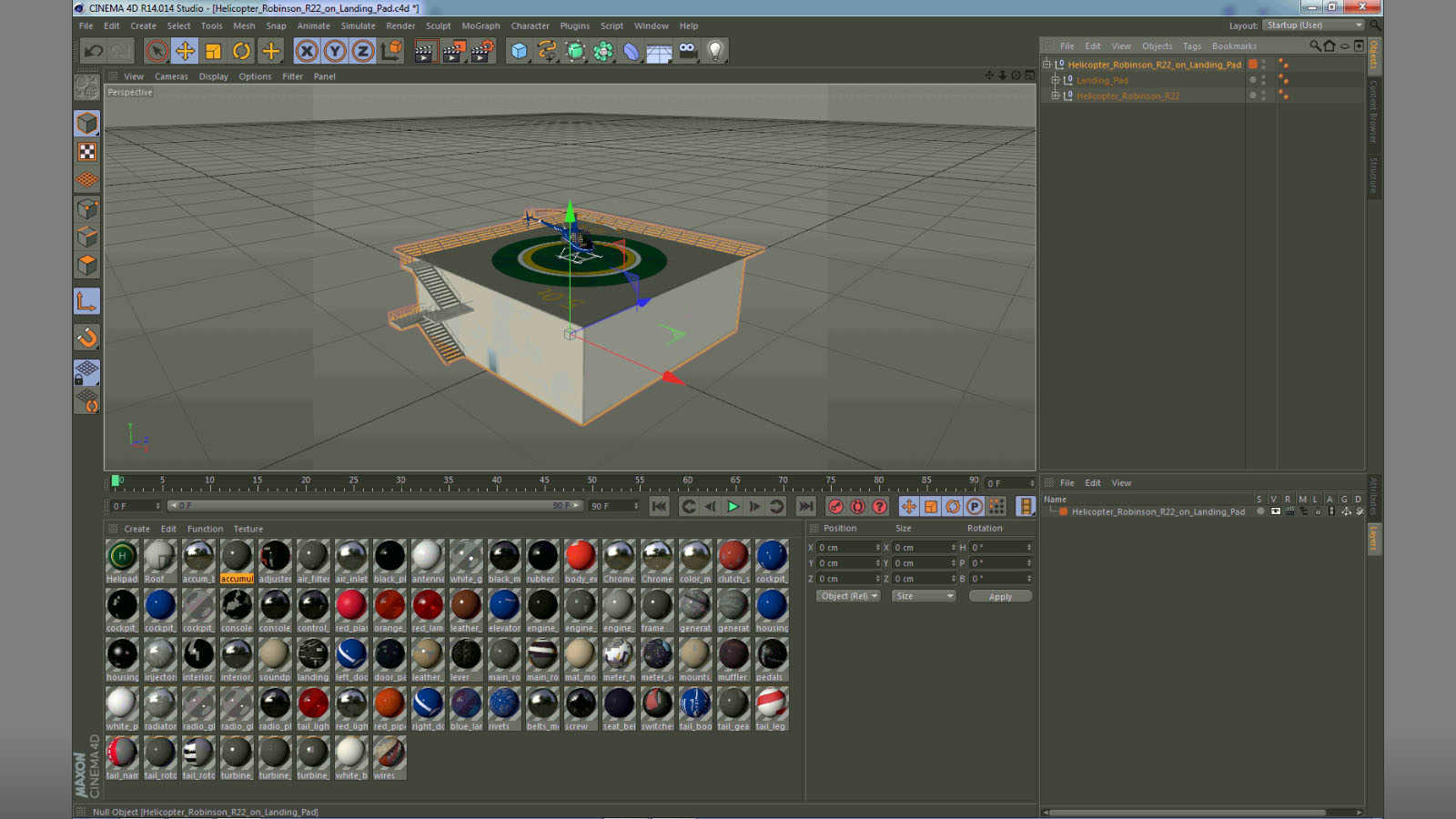Activate the Move tool
Viewport: 1456px width, 819px height.
click(x=185, y=51)
